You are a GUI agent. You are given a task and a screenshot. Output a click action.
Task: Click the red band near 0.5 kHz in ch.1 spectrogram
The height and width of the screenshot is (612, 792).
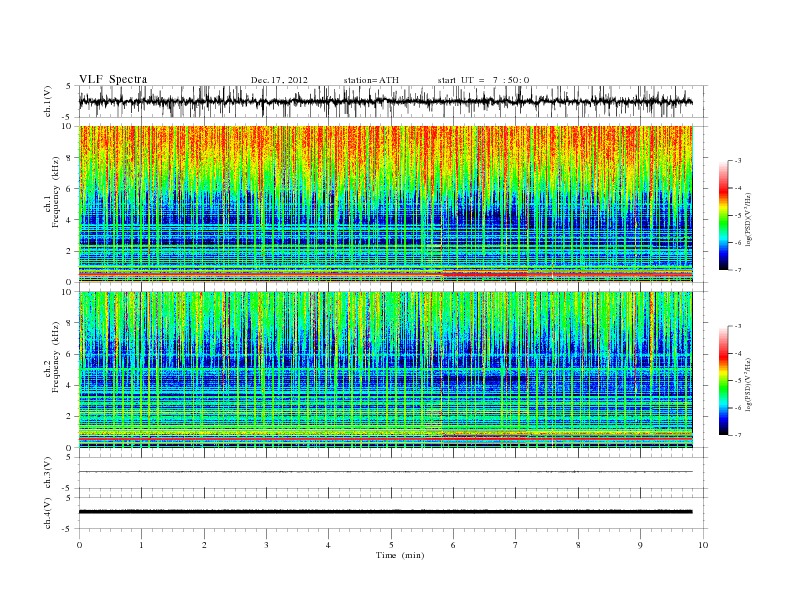pyautogui.click(x=386, y=274)
